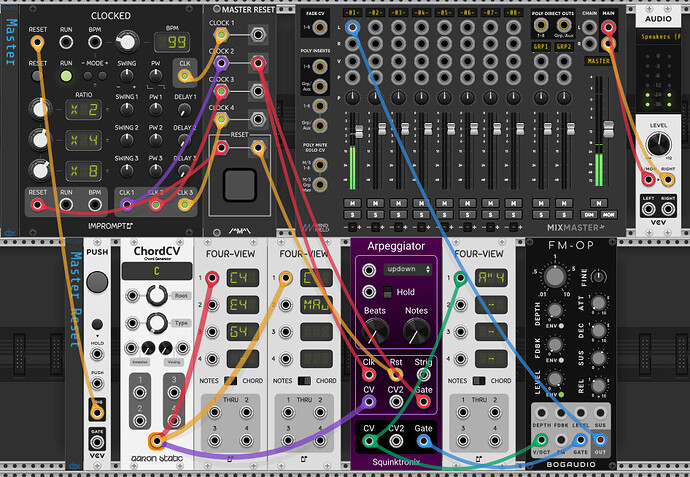This screenshot has width=690, height=477.
Task: Click the track 01 group selector below its solo button
Action: tap(352, 227)
